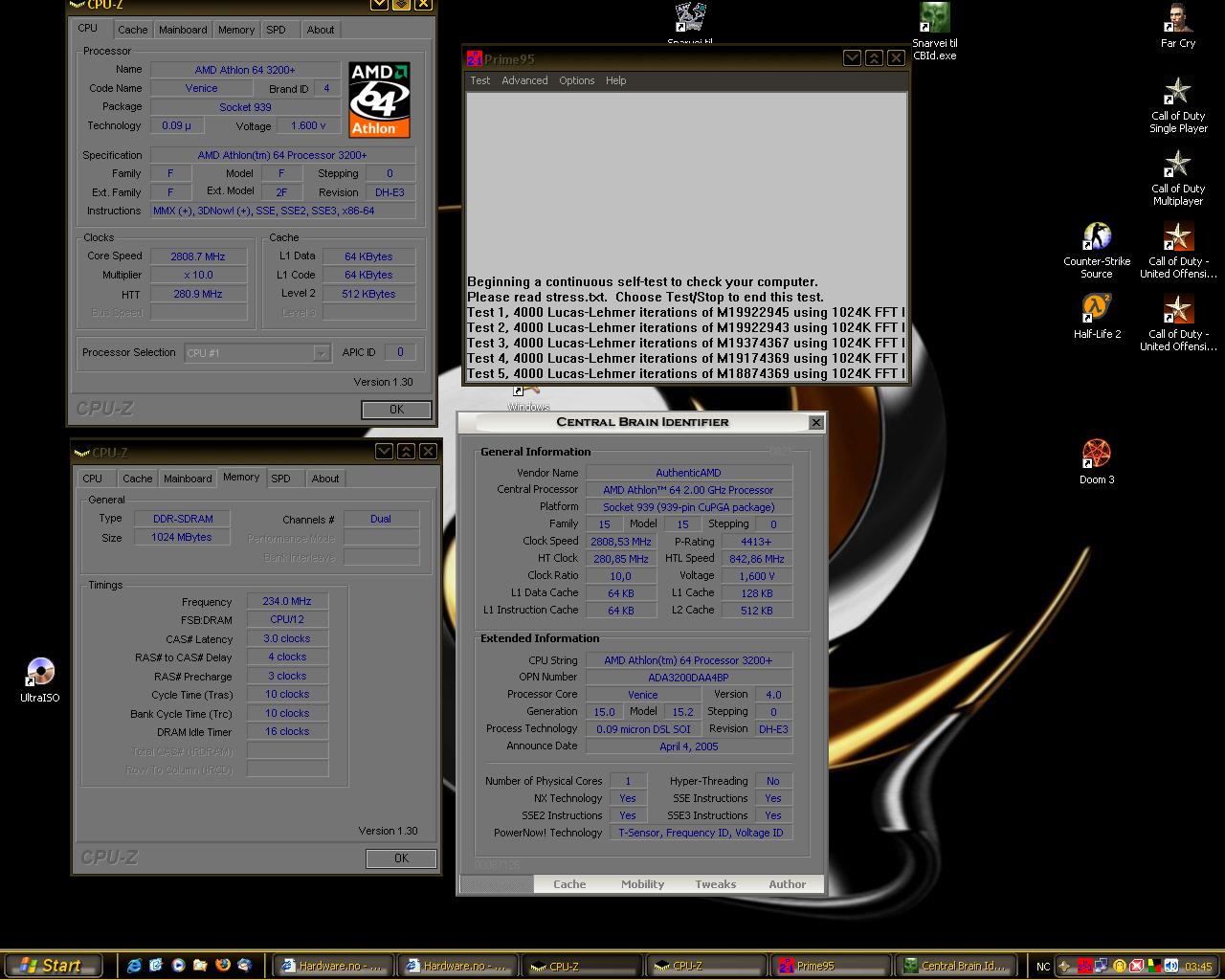
Task: Switch to Prime95 via taskbar button
Action: pos(830,966)
